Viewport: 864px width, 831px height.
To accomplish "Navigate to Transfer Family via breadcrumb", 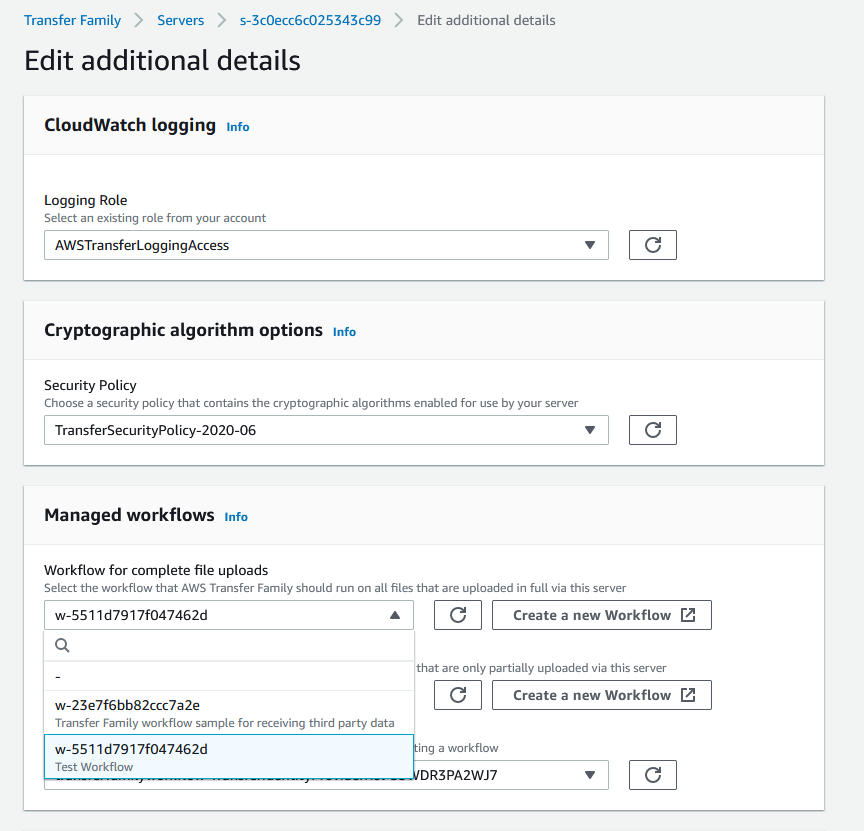I will (72, 19).
